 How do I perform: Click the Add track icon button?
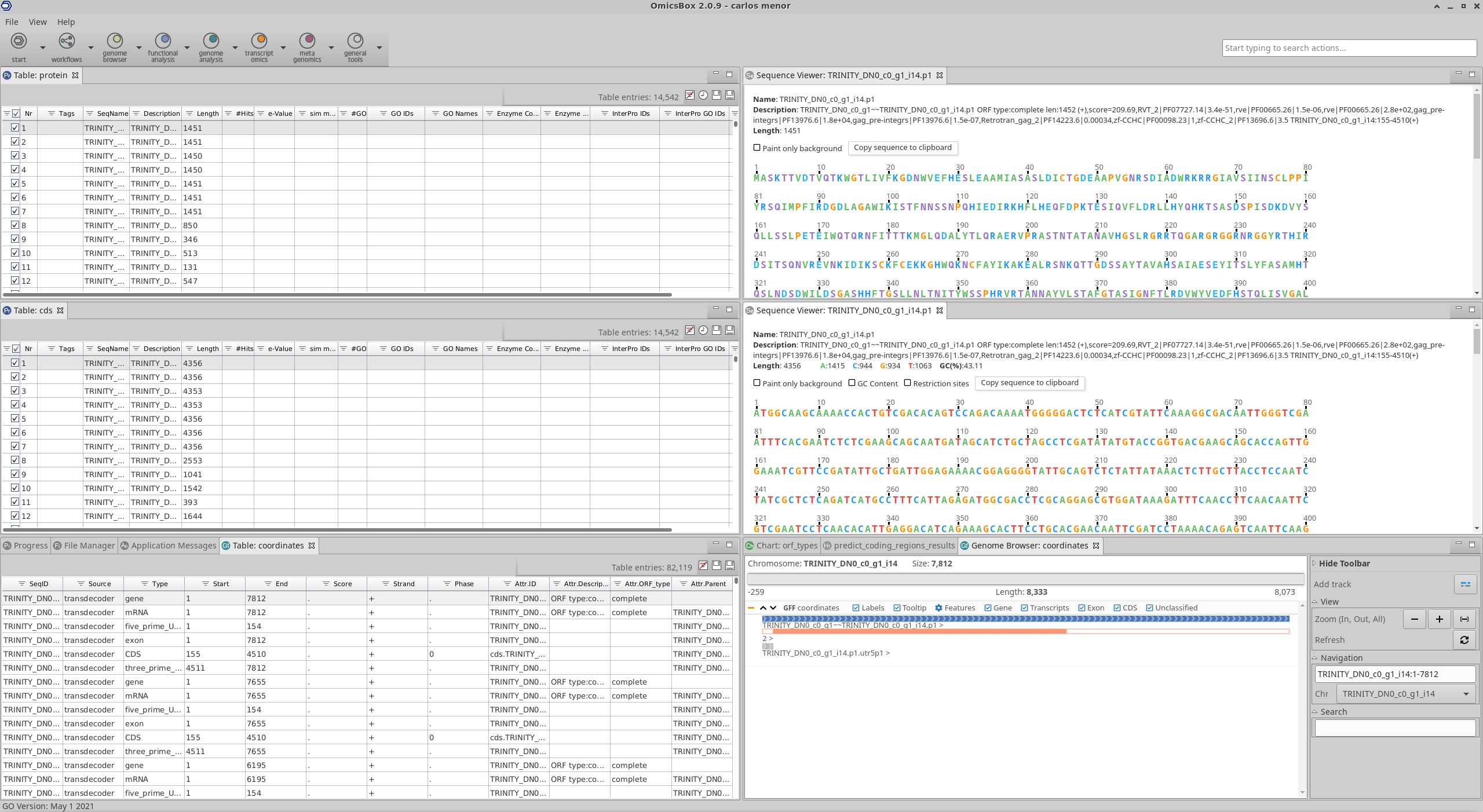coord(1465,584)
